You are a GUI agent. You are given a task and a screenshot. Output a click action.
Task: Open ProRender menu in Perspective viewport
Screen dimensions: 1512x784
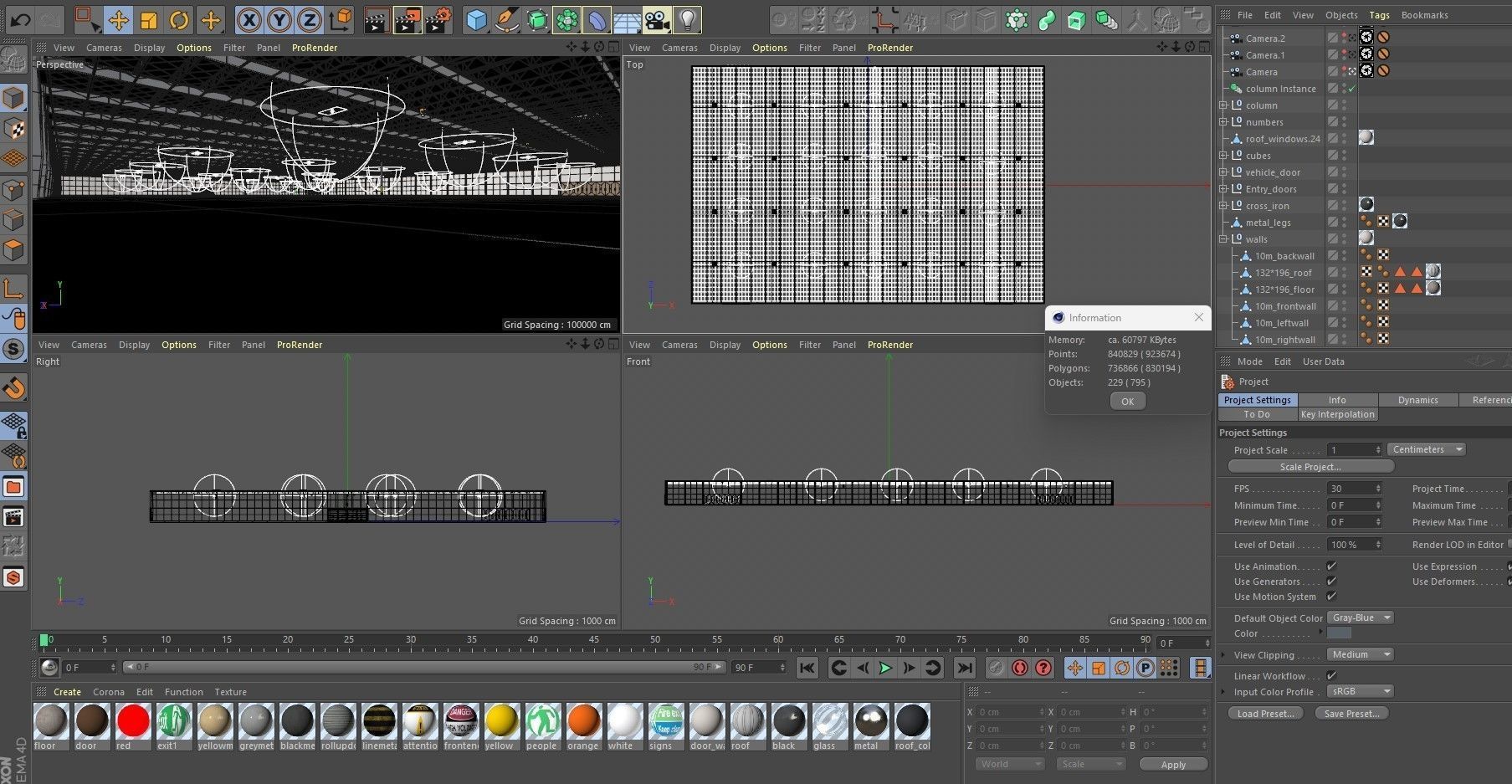[315, 48]
